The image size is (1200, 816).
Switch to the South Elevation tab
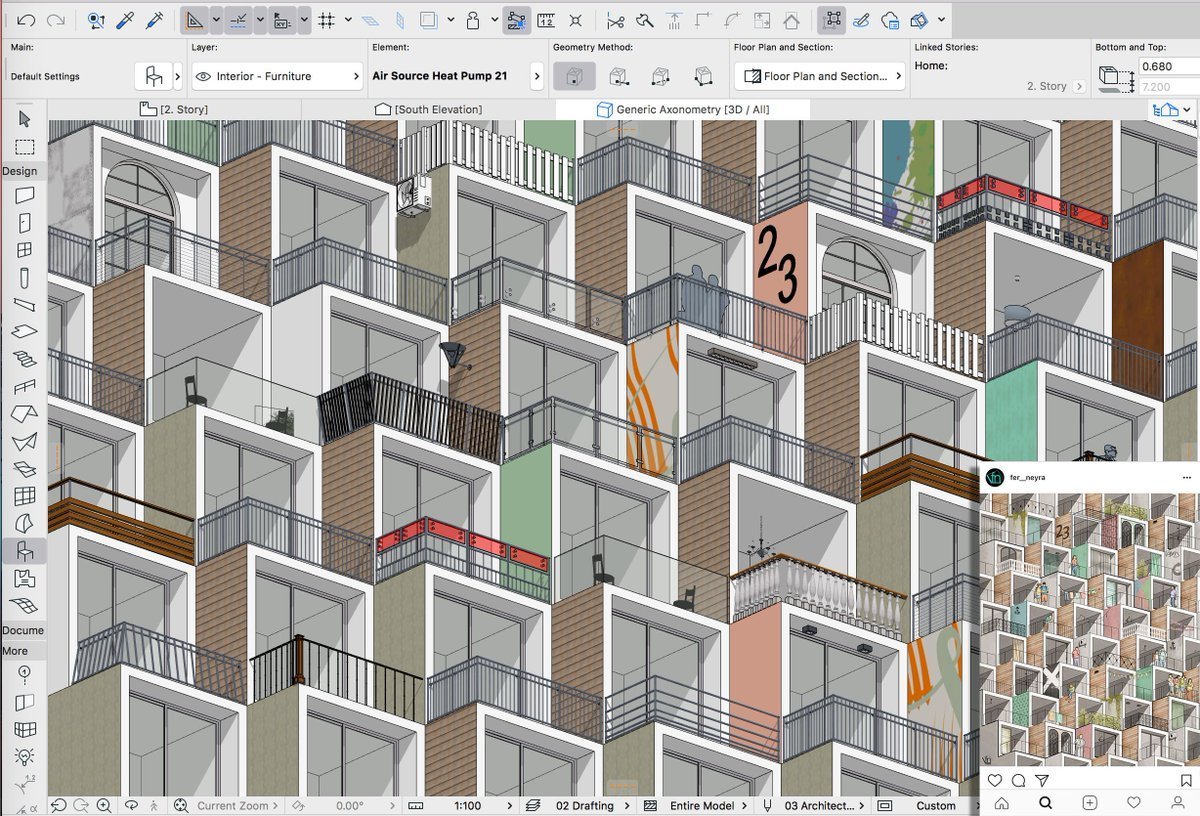[427, 109]
